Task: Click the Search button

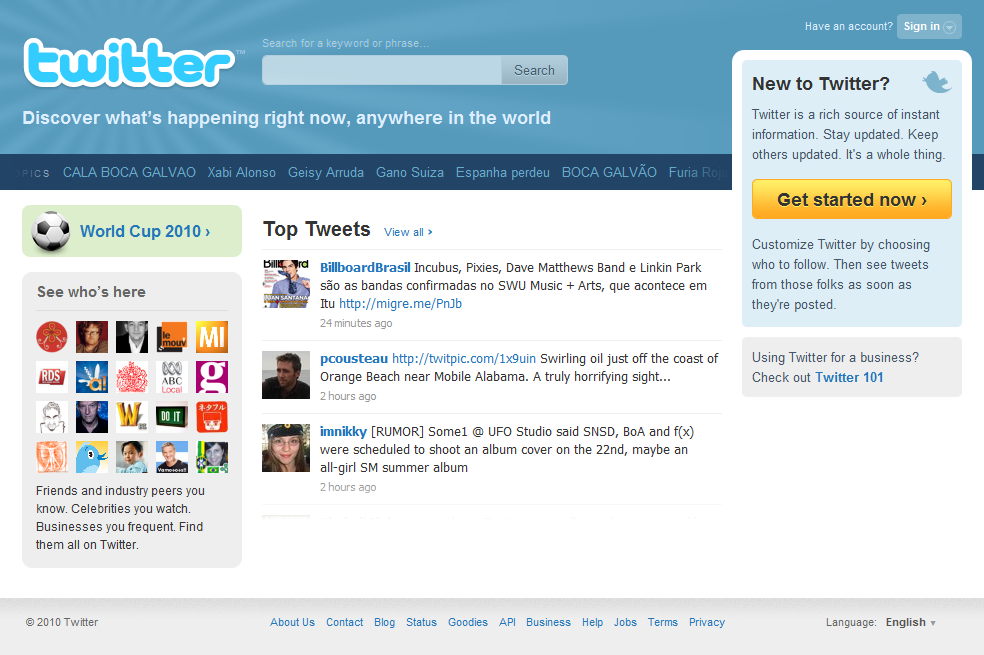Action: point(535,70)
